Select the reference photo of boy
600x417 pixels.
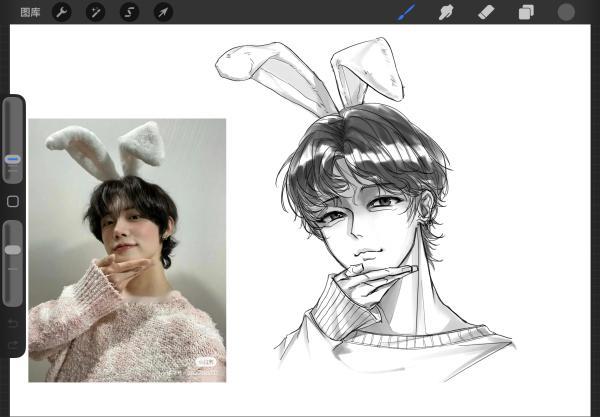point(127,250)
